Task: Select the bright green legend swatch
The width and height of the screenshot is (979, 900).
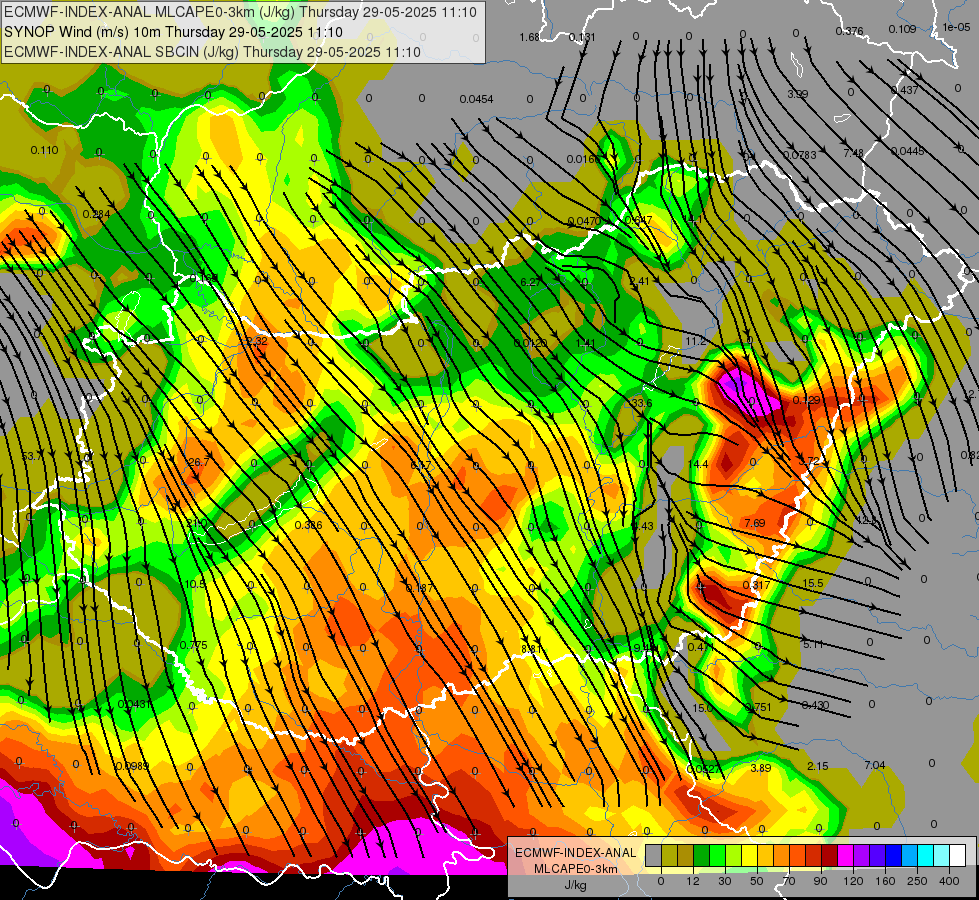Action: tap(718, 855)
